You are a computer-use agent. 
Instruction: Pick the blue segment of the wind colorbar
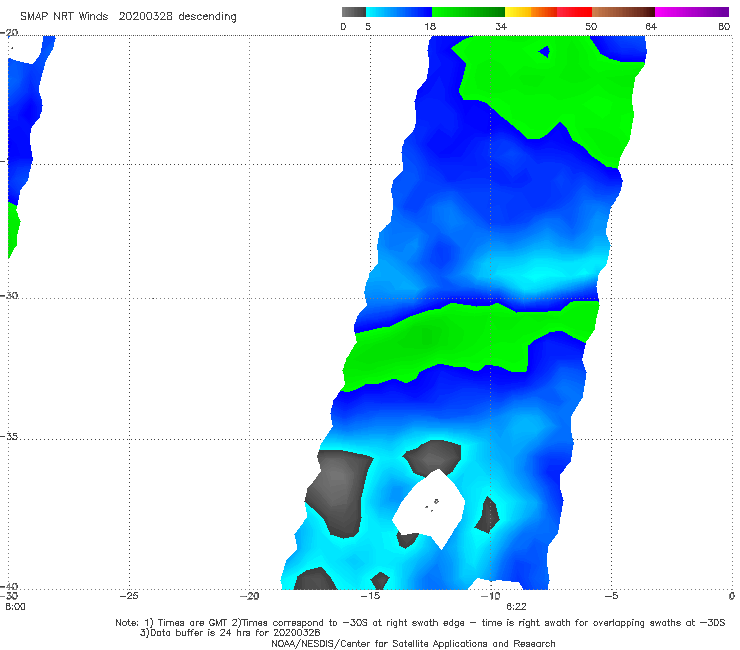pyautogui.click(x=399, y=12)
